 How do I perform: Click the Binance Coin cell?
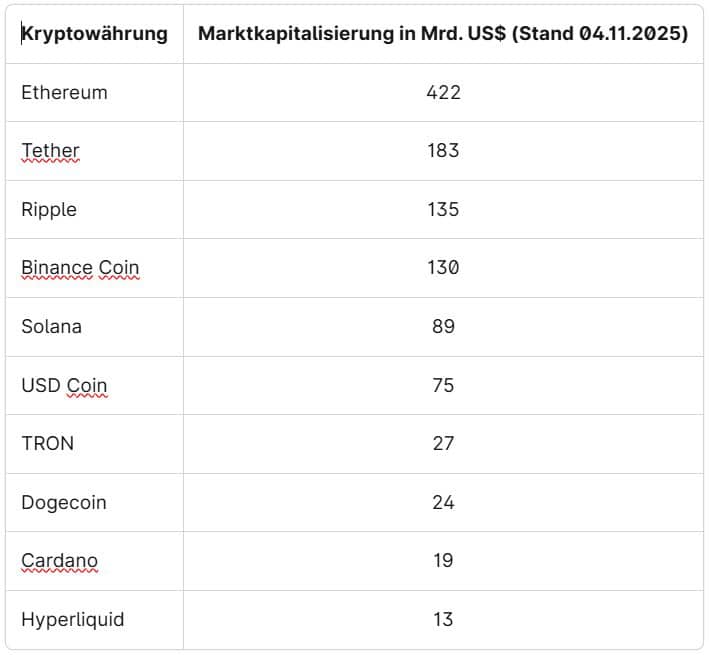coord(80,268)
